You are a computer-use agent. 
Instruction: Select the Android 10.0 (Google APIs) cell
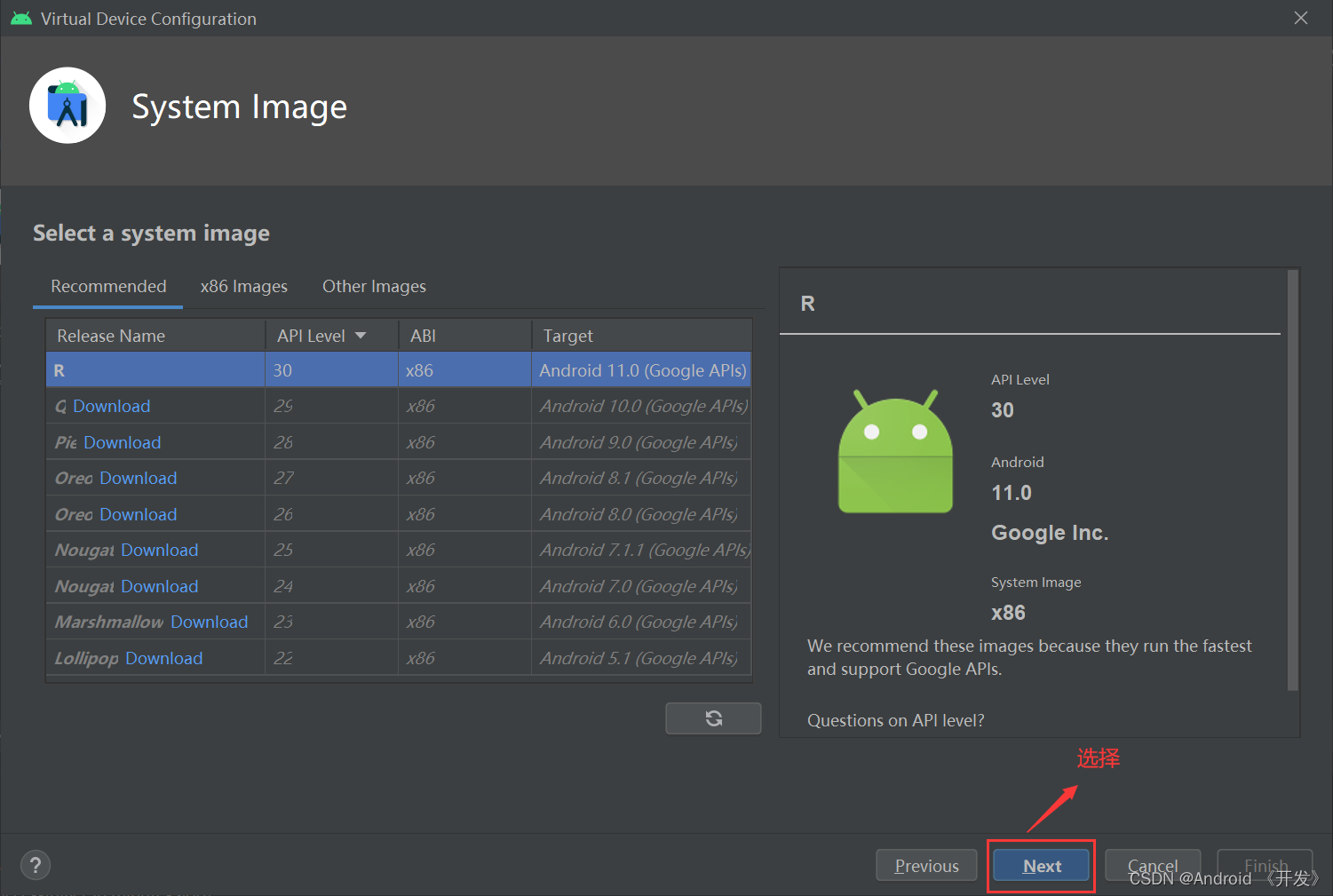[x=641, y=406]
